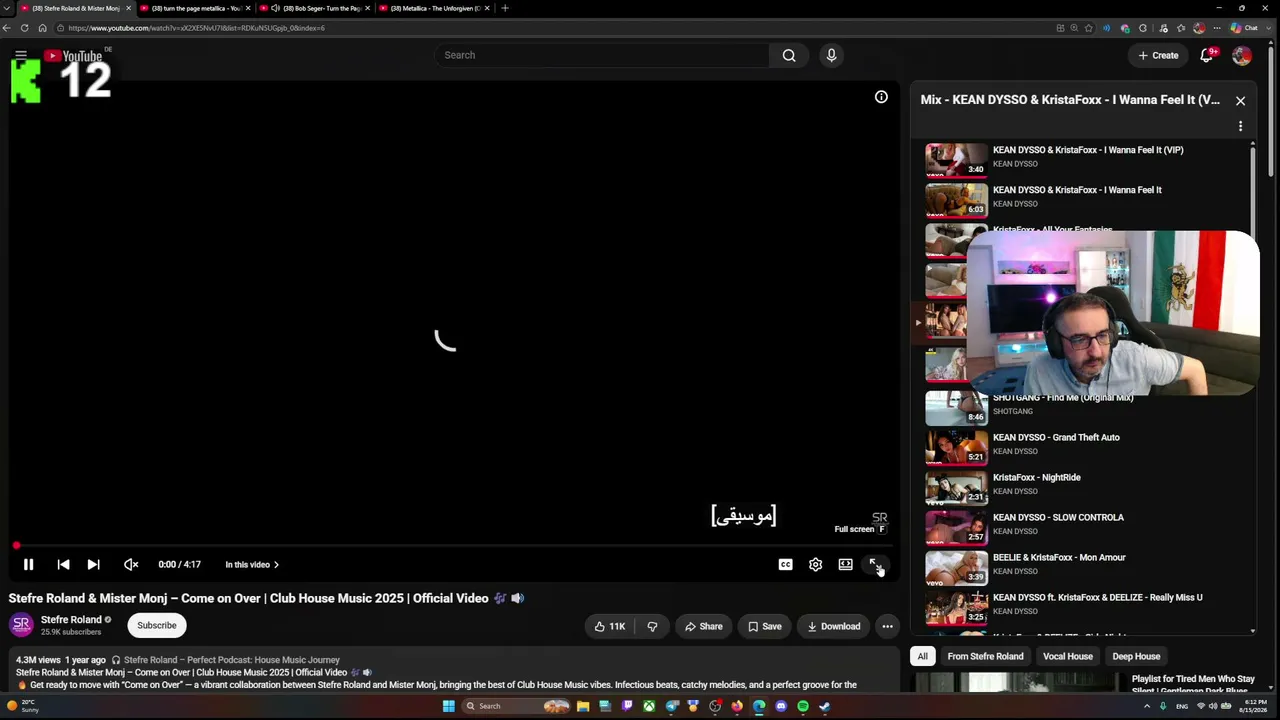Download the video

833,627
